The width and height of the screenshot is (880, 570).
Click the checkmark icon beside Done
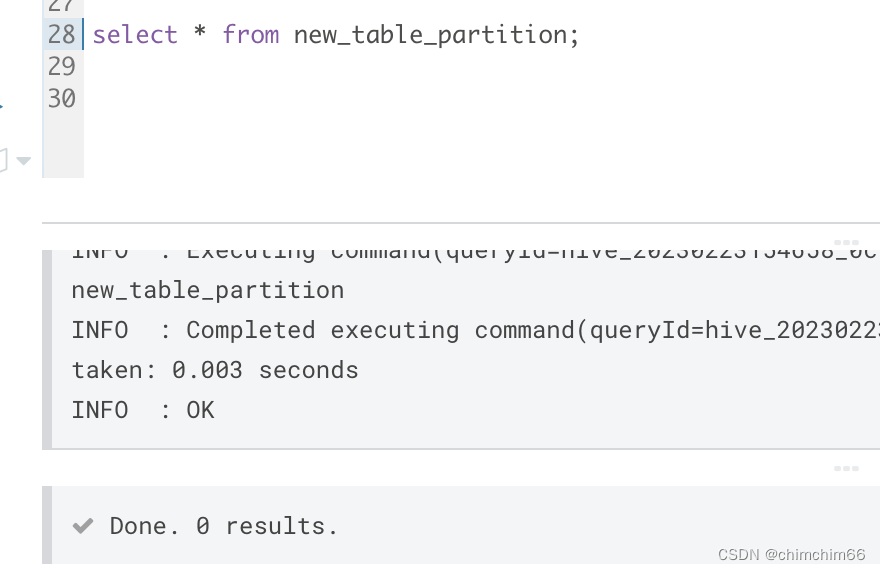[82, 526]
